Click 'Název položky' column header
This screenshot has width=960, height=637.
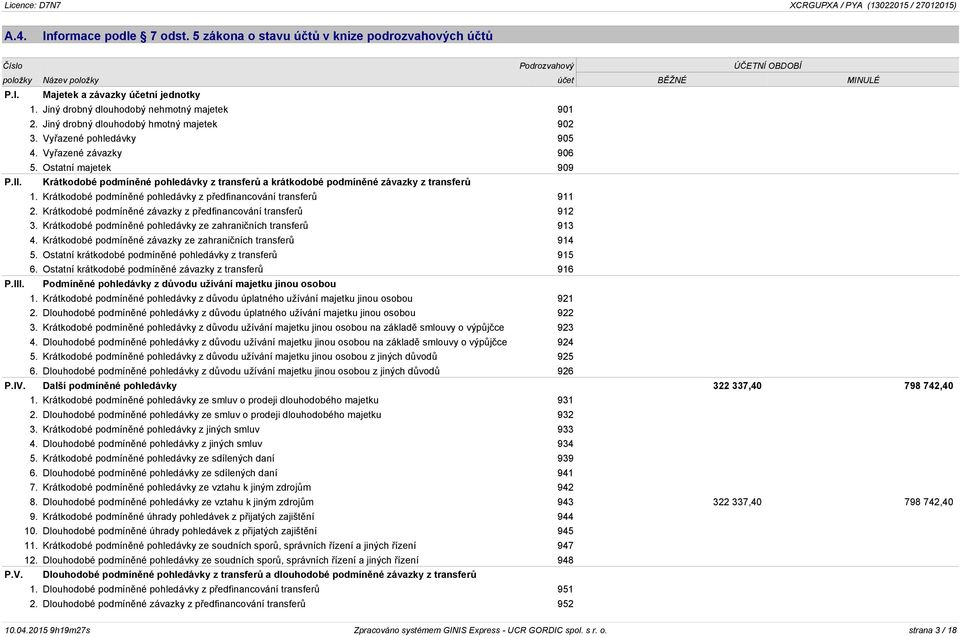tap(70, 80)
